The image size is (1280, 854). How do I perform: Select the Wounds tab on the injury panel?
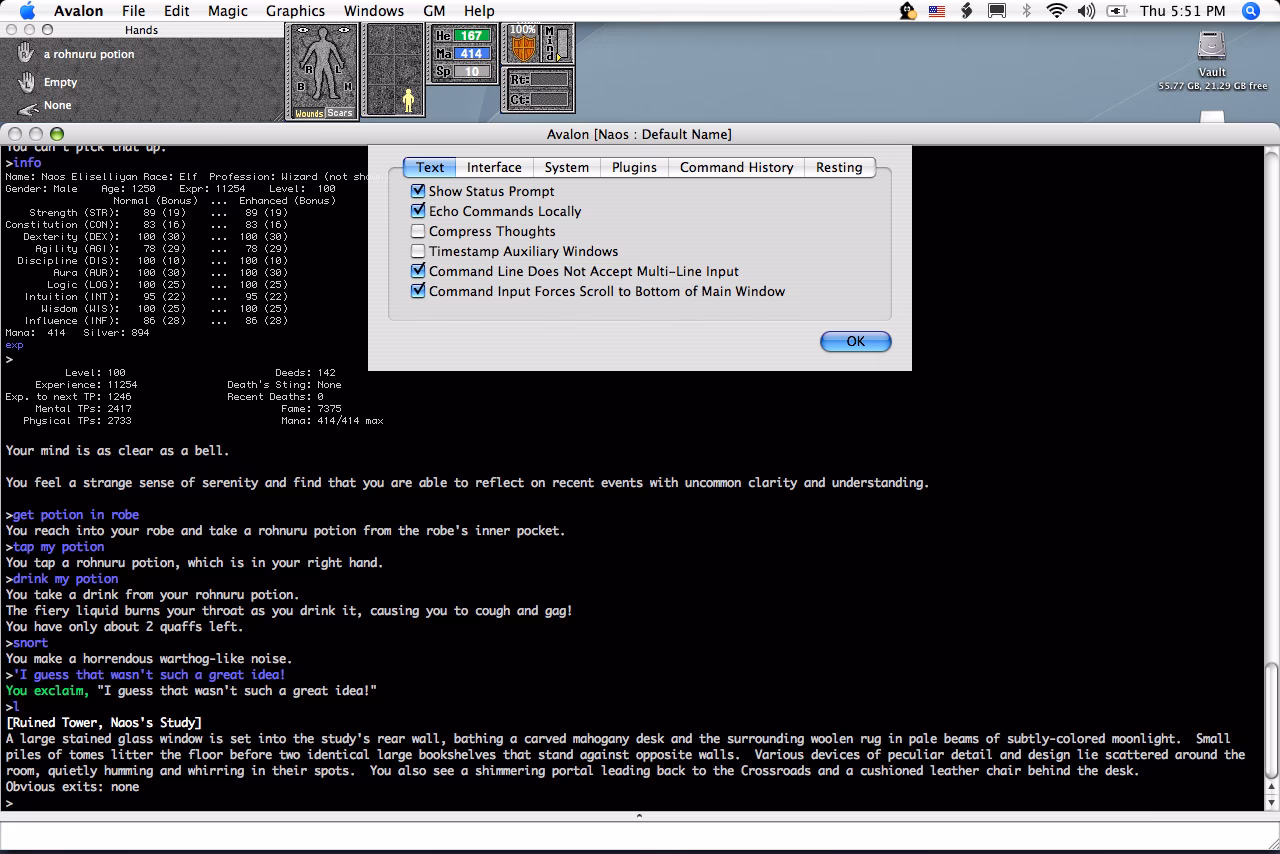(308, 113)
